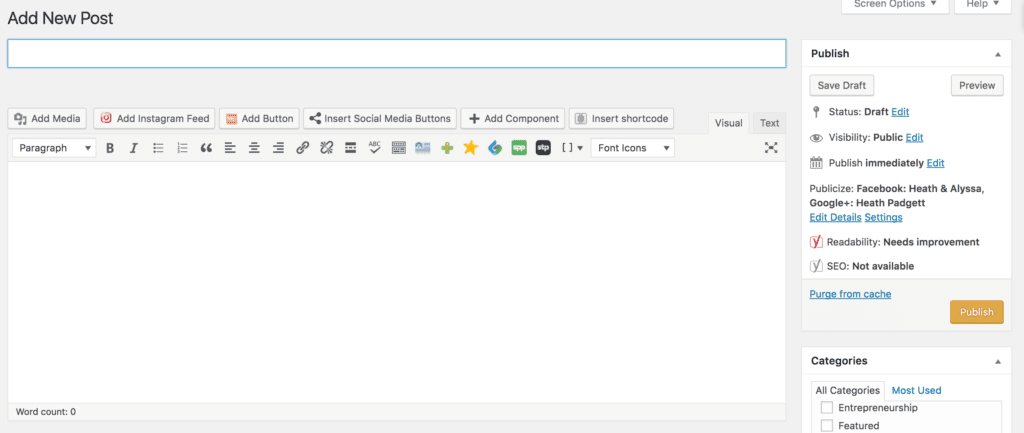
Task: Show the toolbar toggle keyboard icon
Action: pos(398,148)
